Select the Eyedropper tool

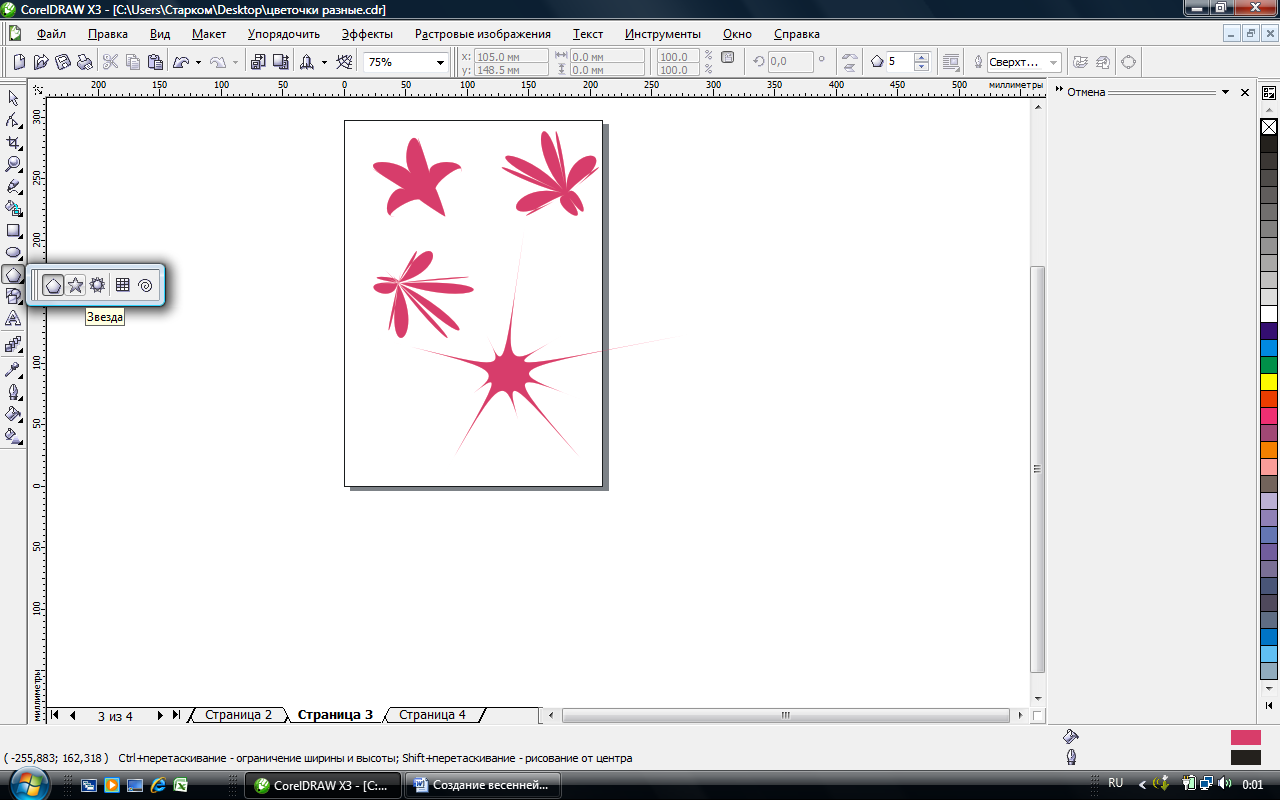pos(13,368)
